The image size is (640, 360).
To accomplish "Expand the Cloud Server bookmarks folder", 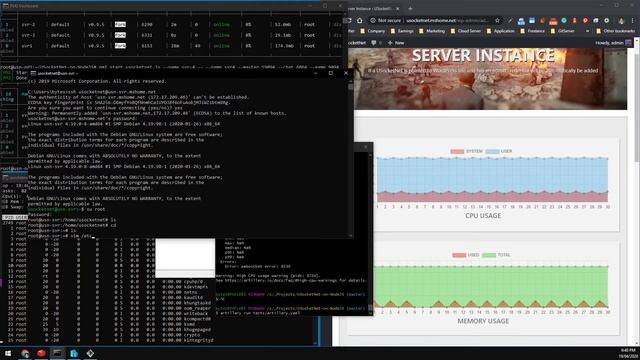I will (466, 31).
